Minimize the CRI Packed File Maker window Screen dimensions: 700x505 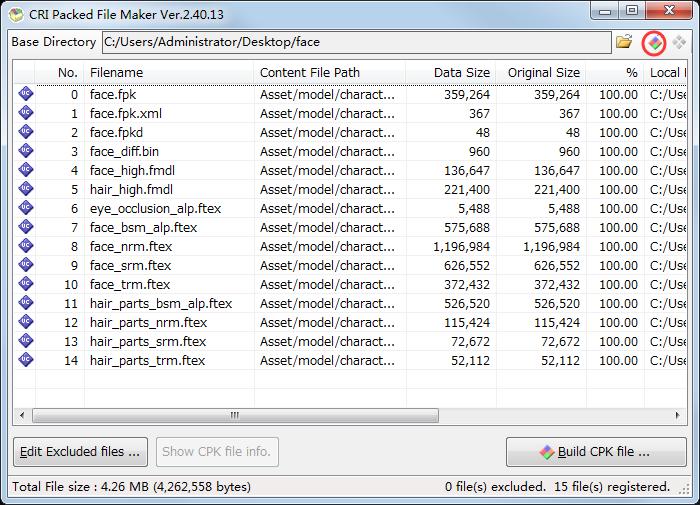pyautogui.click(x=605, y=11)
